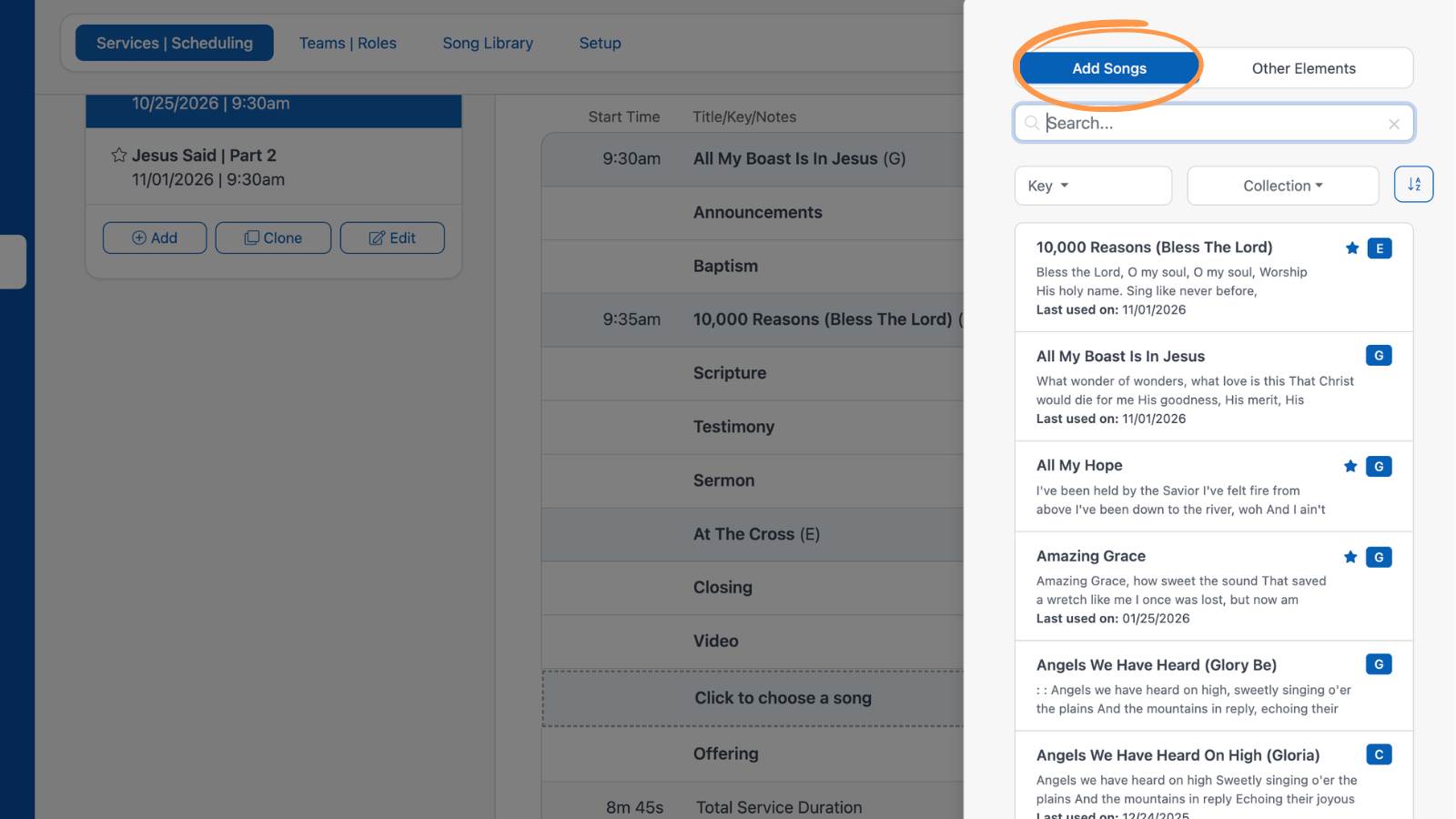
Task: Open the Setup tab
Action: [601, 43]
